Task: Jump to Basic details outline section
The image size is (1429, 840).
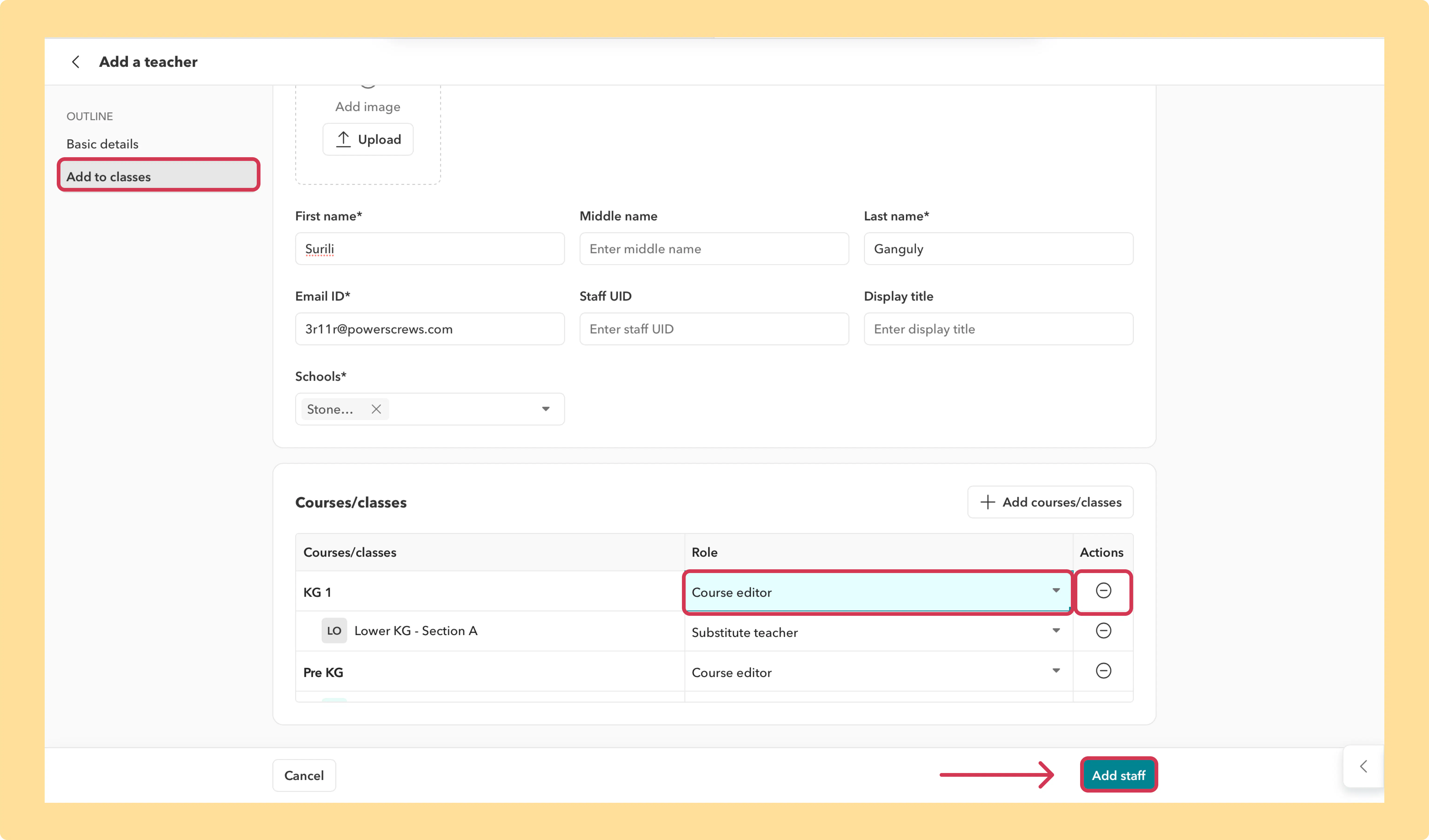Action: [x=102, y=144]
